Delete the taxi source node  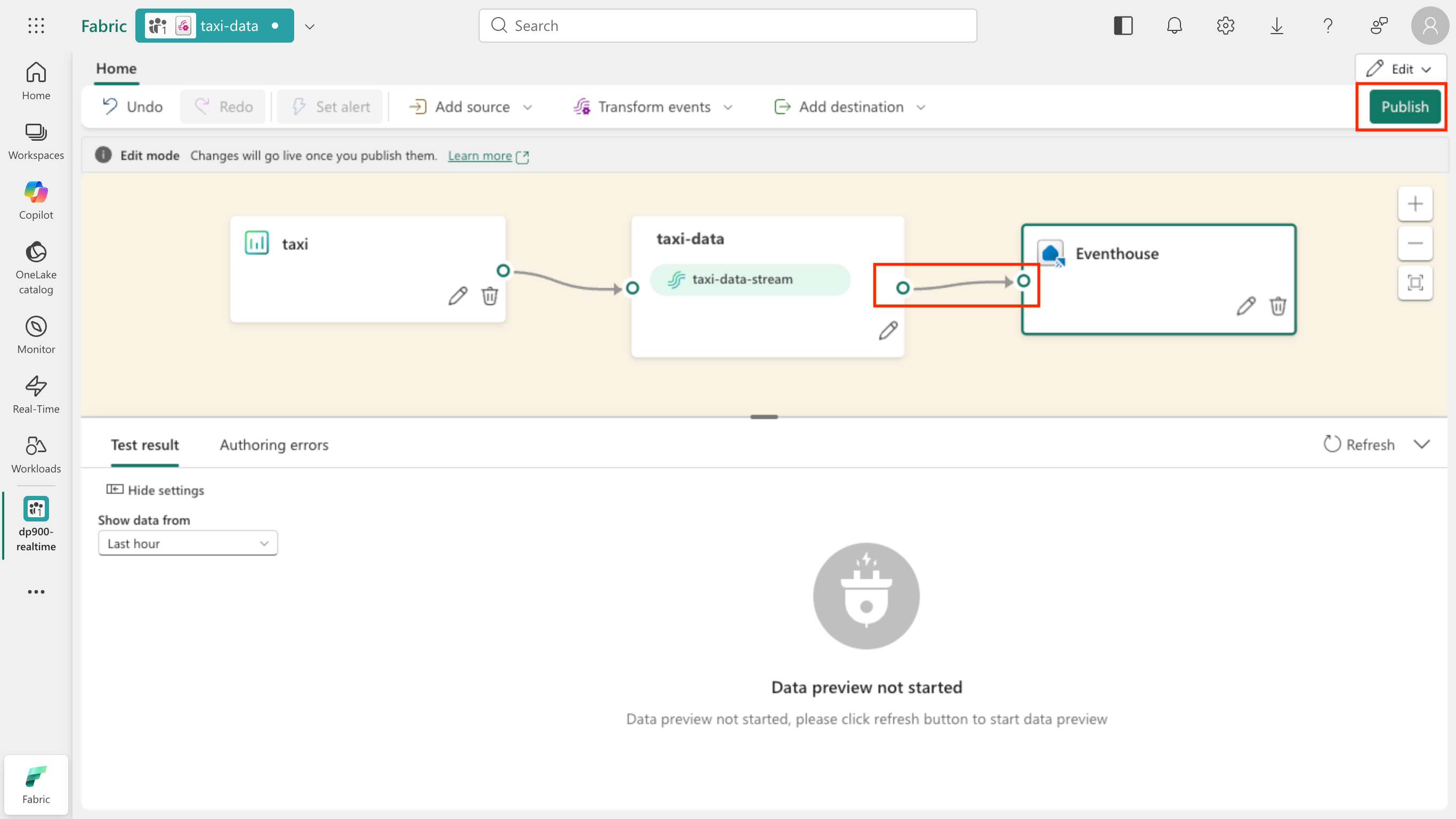point(489,295)
